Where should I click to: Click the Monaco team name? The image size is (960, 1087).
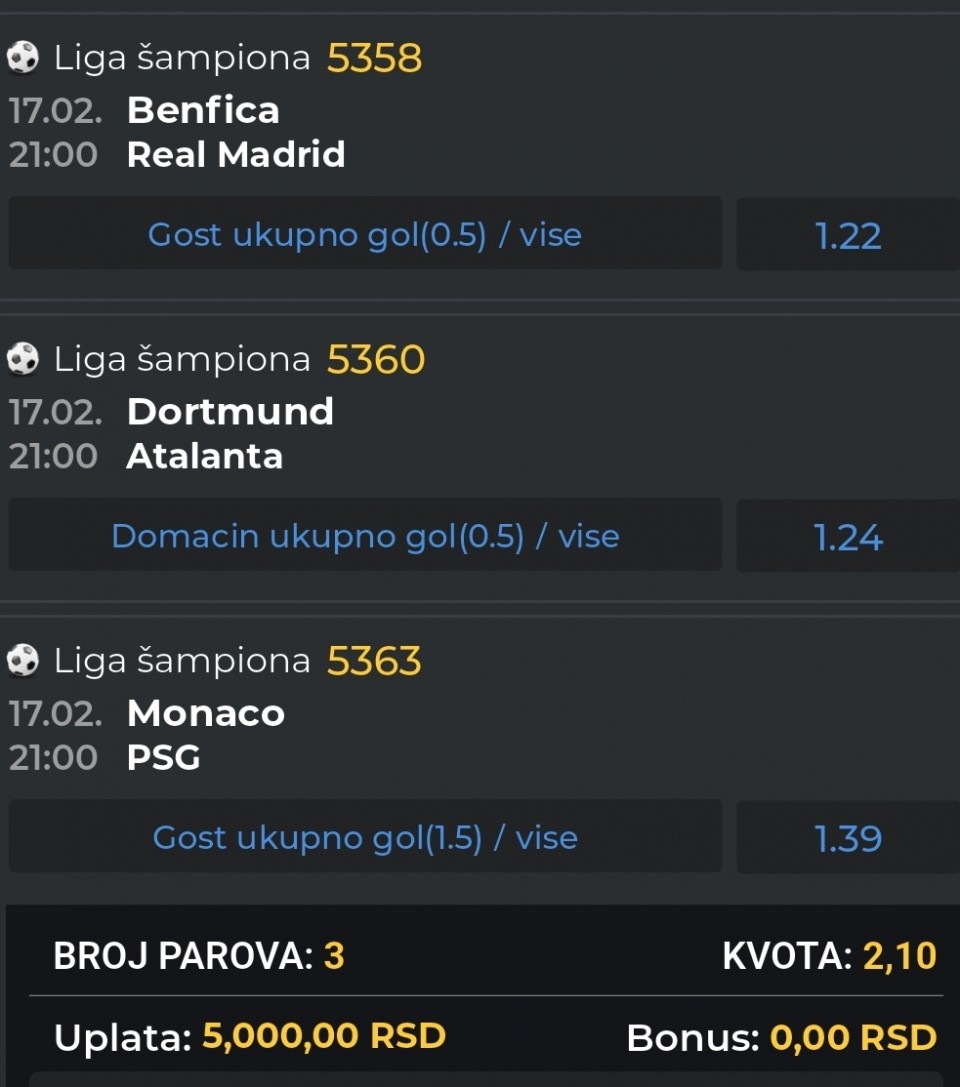(206, 714)
